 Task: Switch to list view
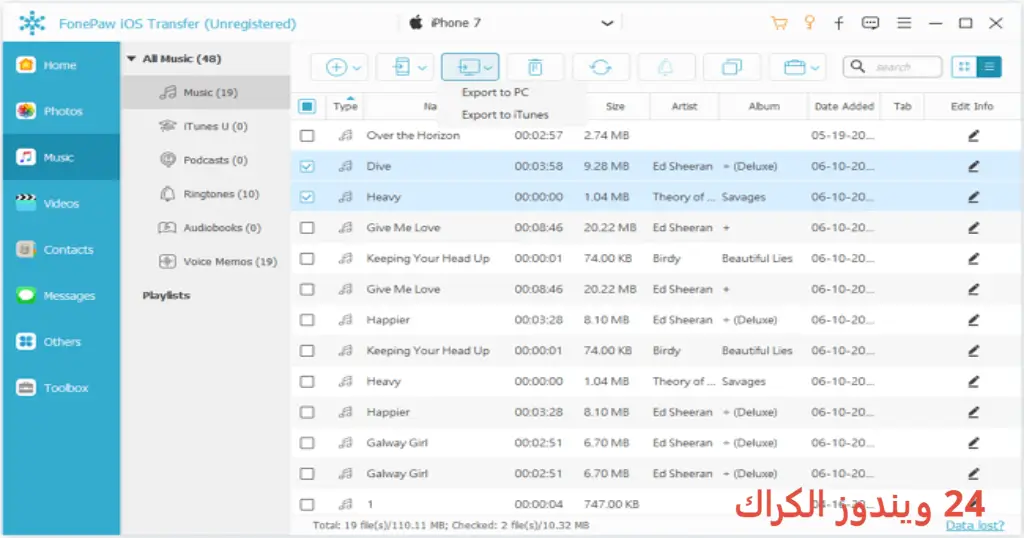click(x=989, y=67)
